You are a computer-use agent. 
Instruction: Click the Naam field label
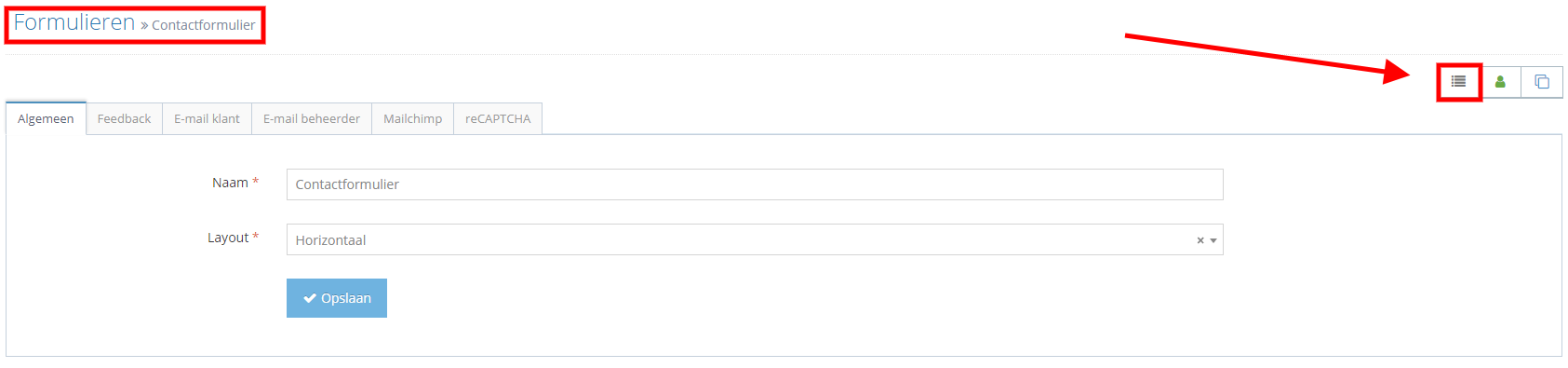tap(230, 183)
